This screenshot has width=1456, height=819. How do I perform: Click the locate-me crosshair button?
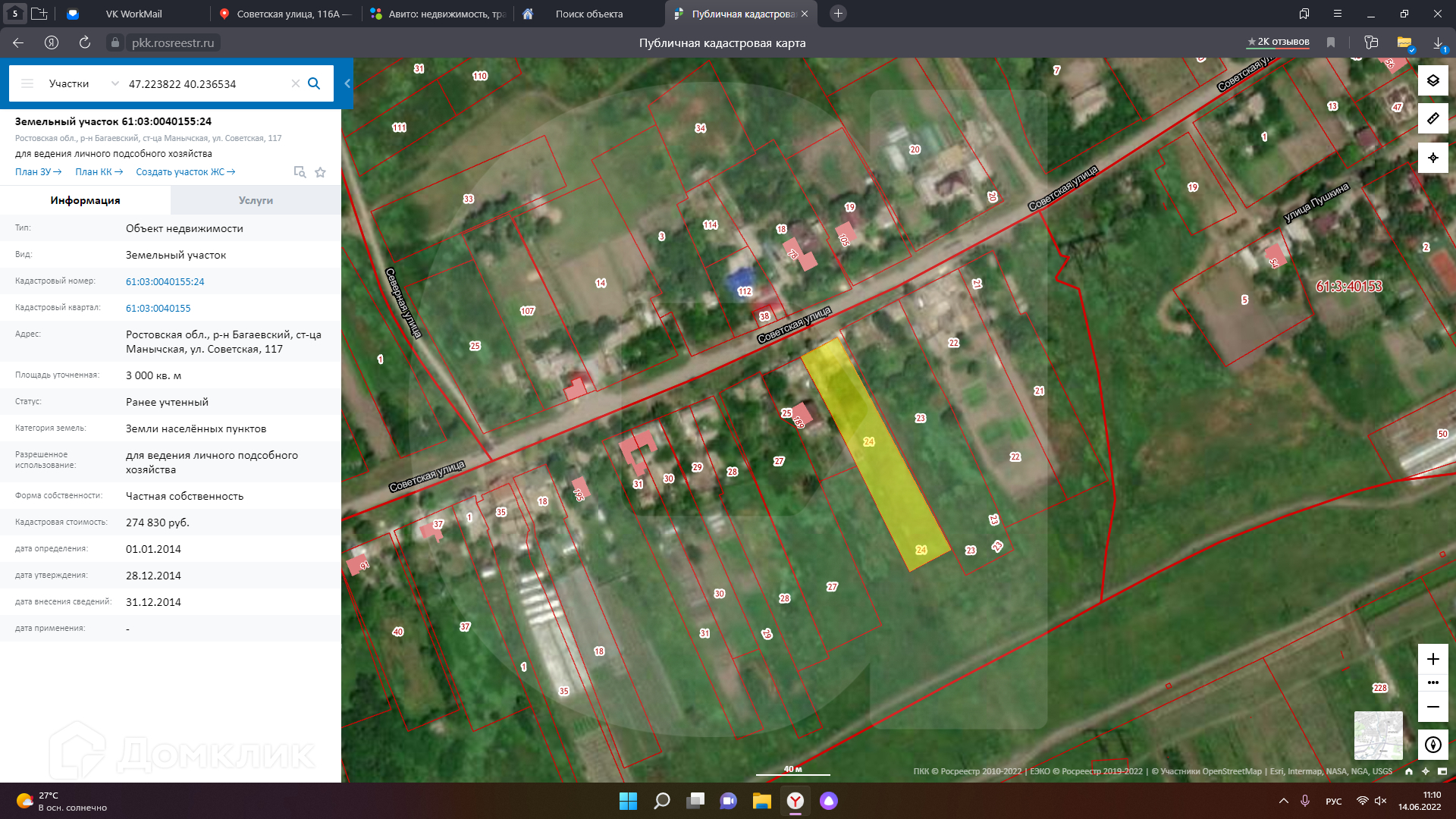pos(1432,158)
